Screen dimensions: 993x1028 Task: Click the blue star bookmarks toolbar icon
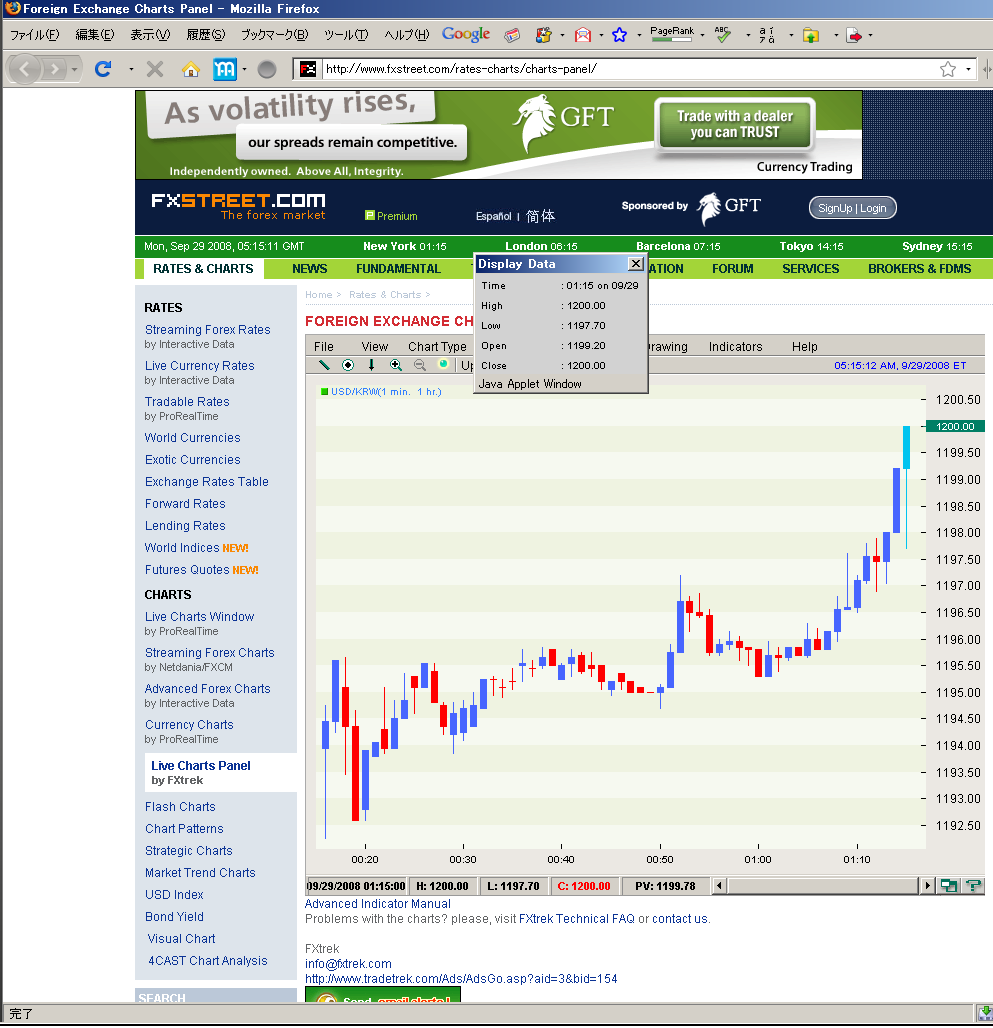tap(619, 35)
